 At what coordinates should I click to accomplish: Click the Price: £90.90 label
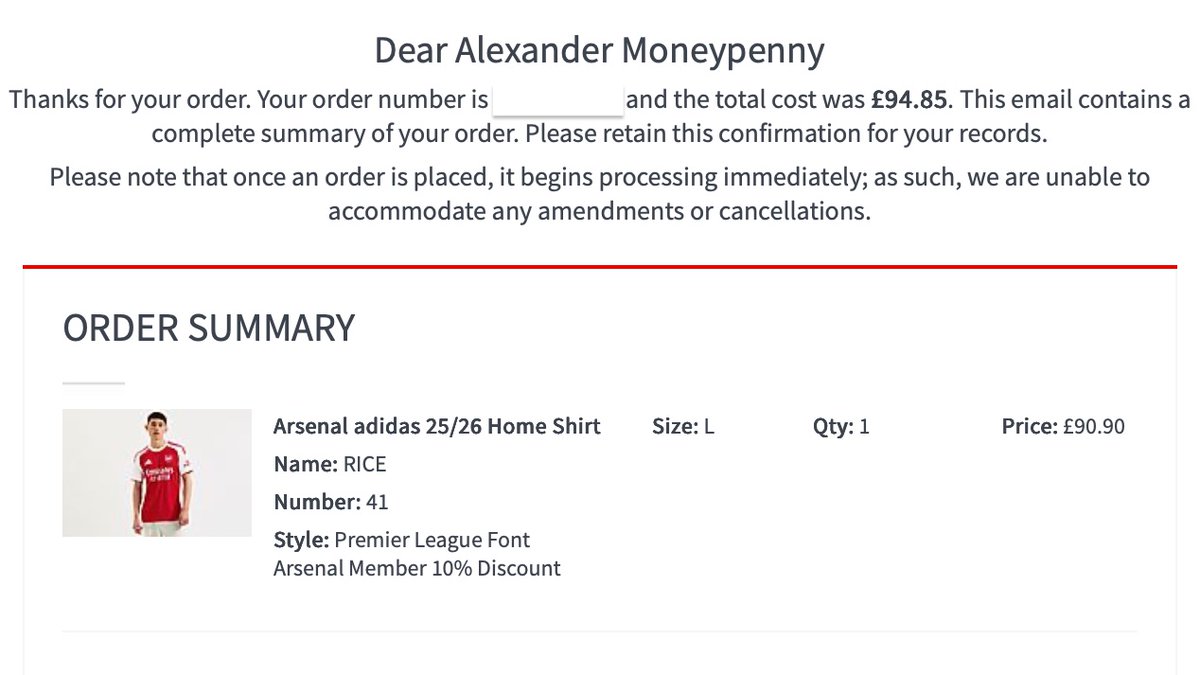(x=1063, y=427)
